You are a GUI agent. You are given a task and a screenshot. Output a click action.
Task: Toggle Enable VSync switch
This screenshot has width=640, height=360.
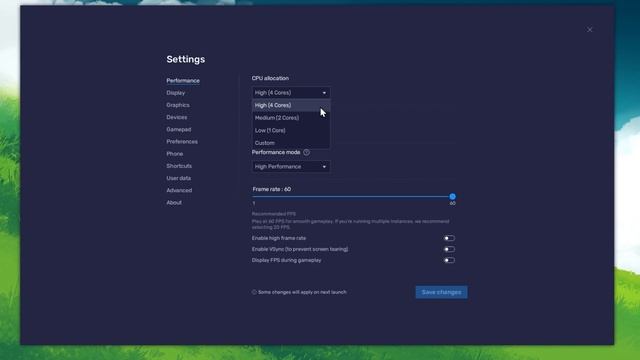449,249
